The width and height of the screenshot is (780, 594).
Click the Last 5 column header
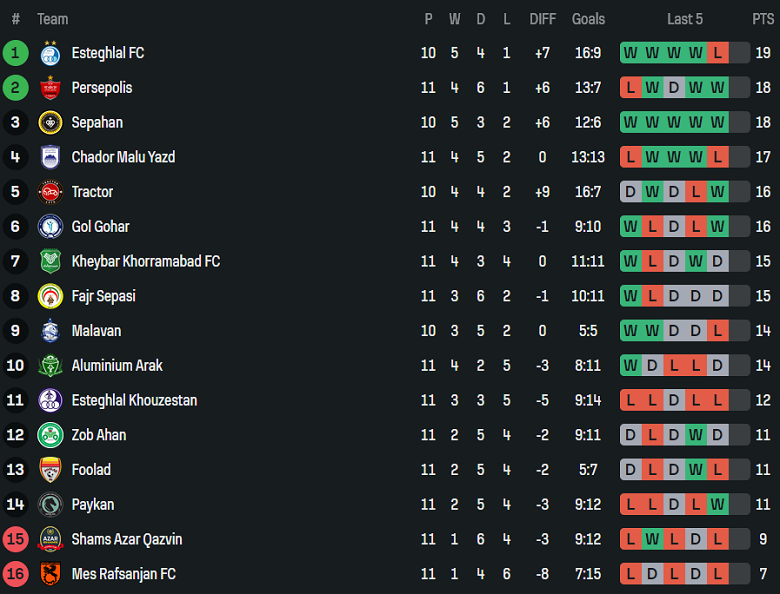click(685, 19)
